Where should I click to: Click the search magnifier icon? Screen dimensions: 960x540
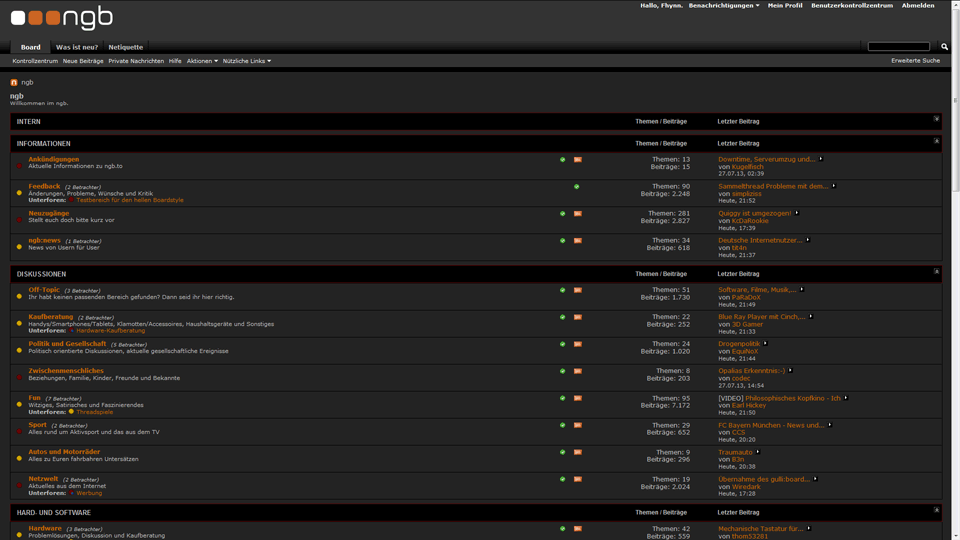pyautogui.click(x=944, y=47)
